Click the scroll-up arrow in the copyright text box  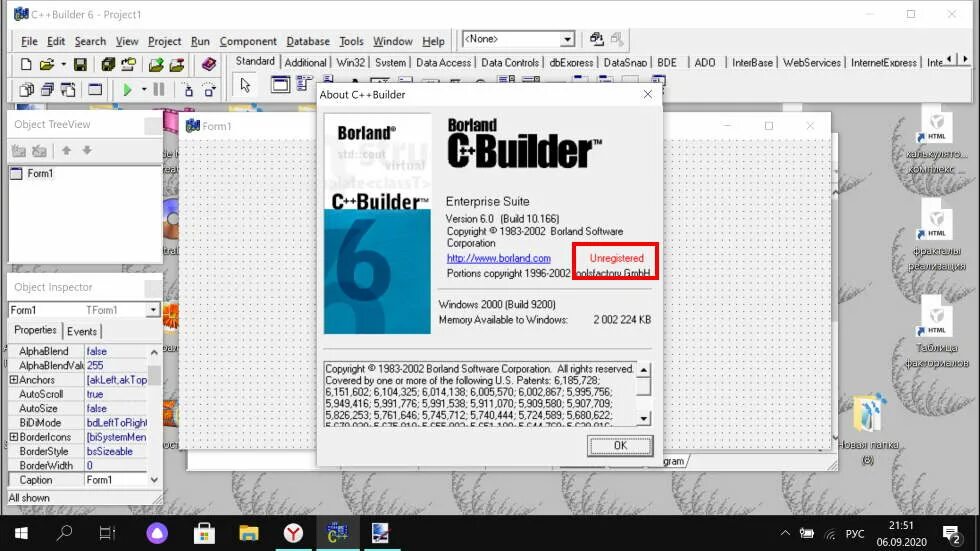(x=643, y=369)
